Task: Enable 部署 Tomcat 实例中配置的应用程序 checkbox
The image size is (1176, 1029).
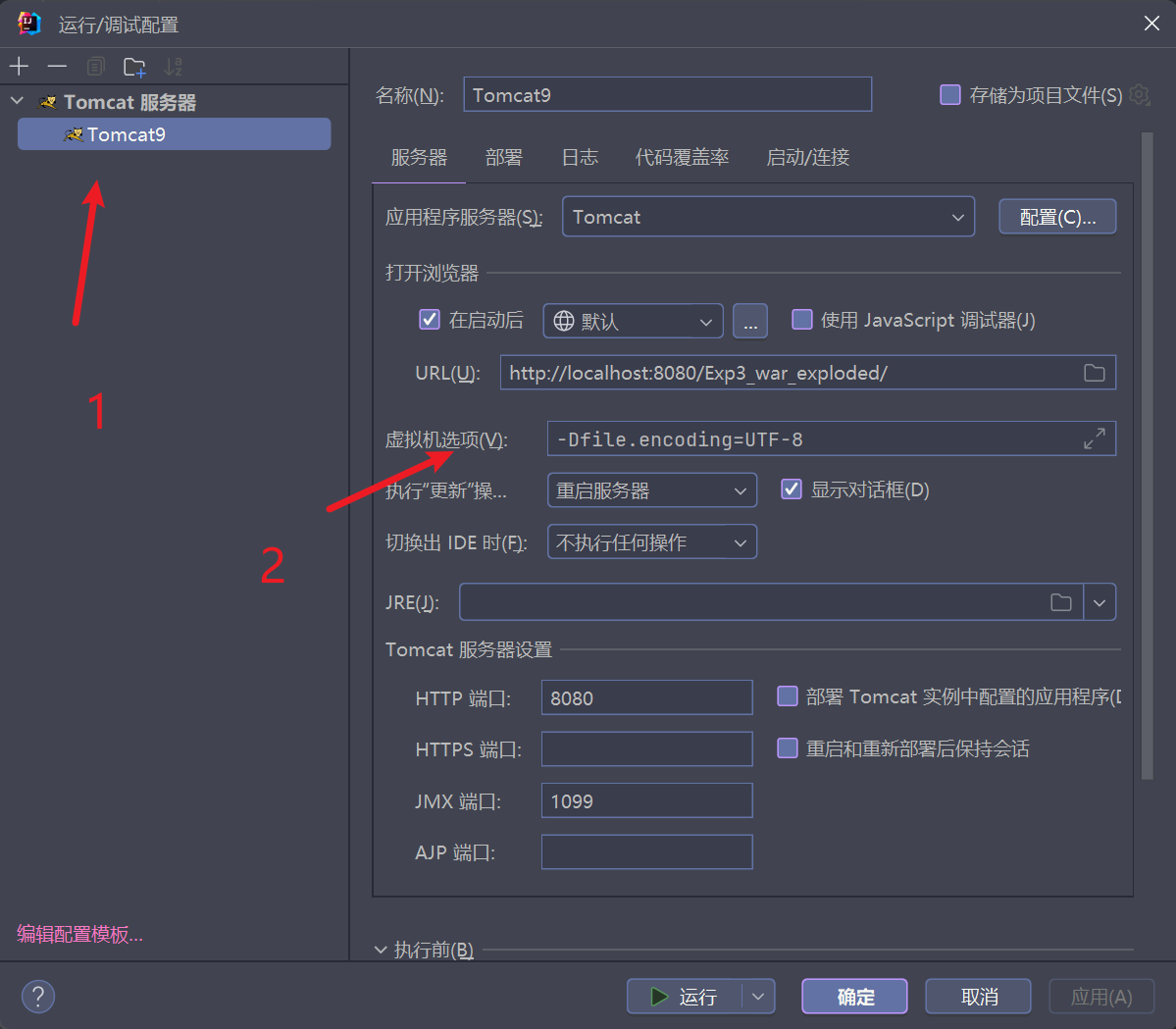Action: click(788, 696)
